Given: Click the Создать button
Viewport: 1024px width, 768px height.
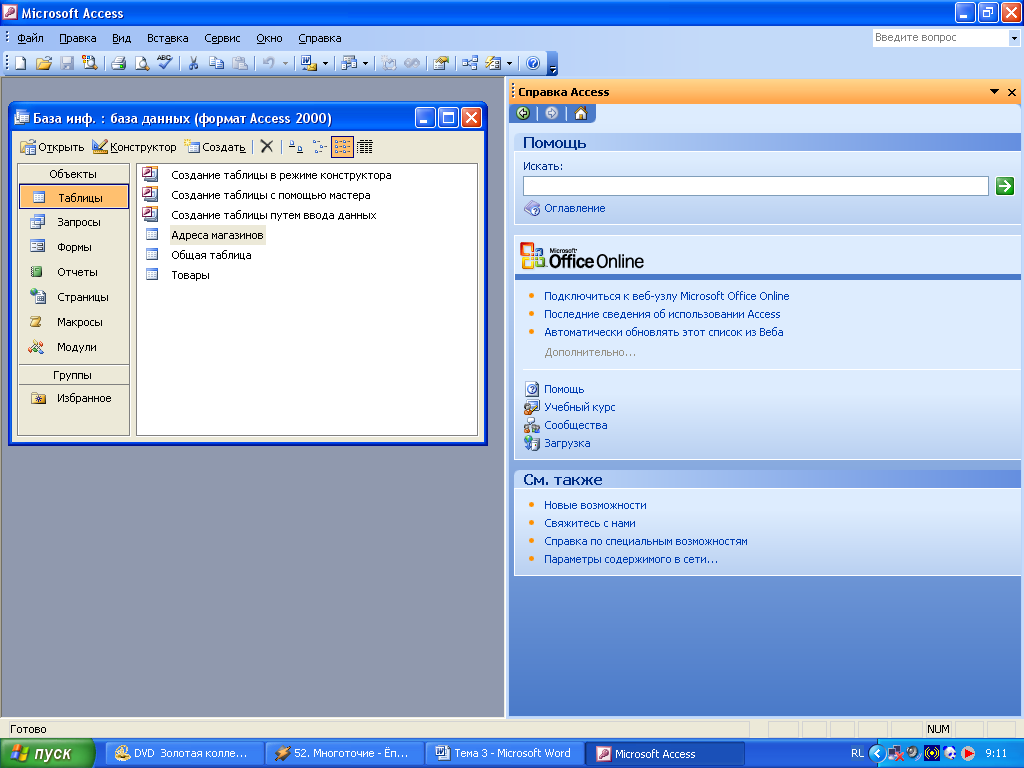Looking at the screenshot, I should coord(216,147).
